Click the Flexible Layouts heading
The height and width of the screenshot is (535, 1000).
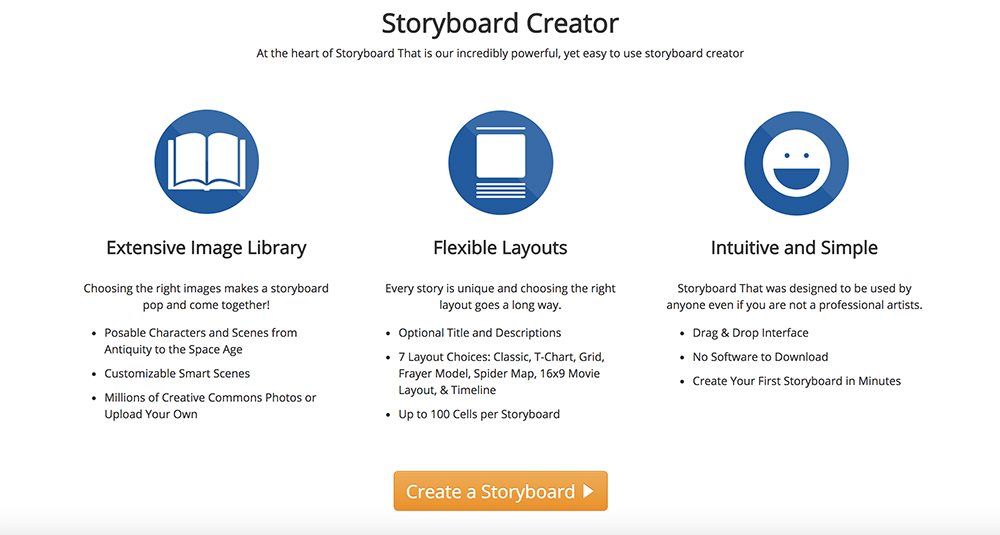(x=500, y=247)
